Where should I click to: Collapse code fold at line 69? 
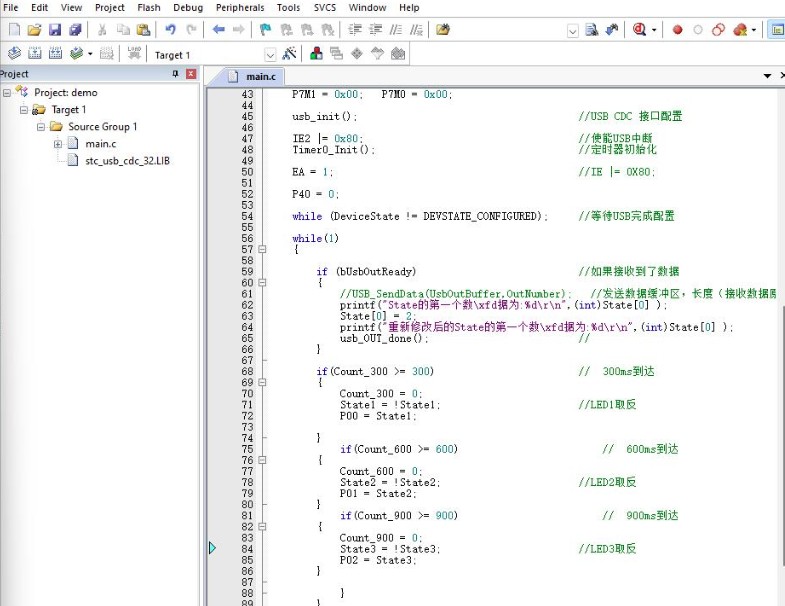tap(262, 382)
